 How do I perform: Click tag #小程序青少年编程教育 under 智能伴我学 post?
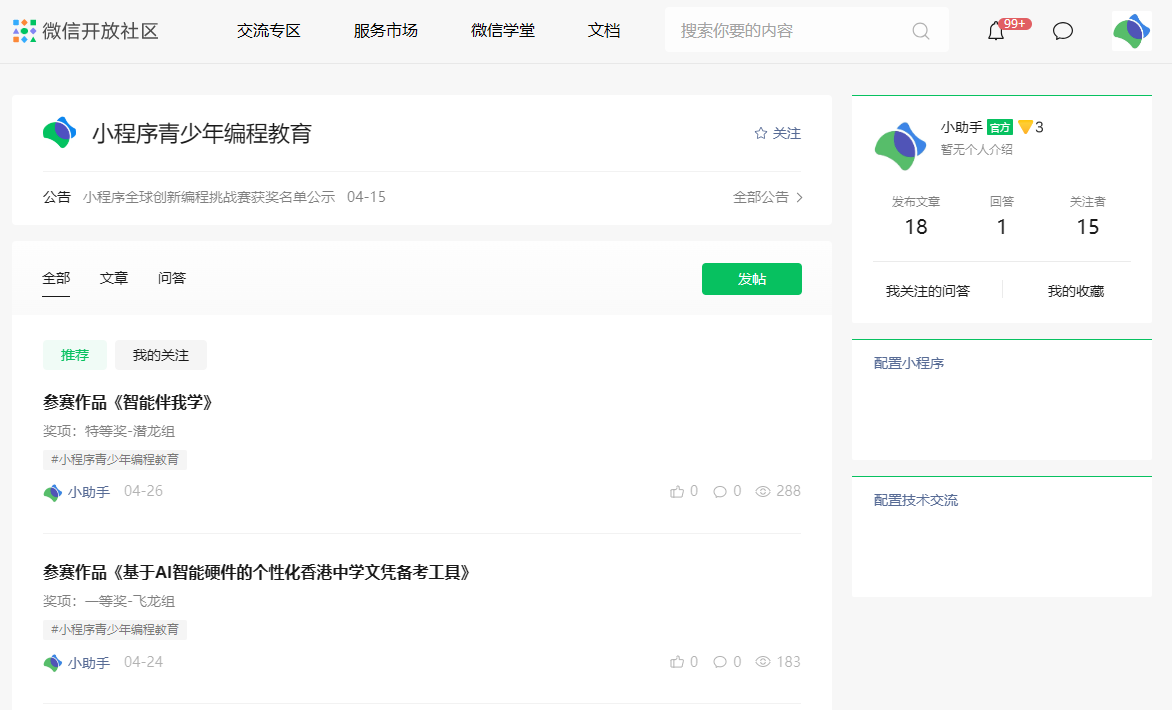(x=114, y=459)
